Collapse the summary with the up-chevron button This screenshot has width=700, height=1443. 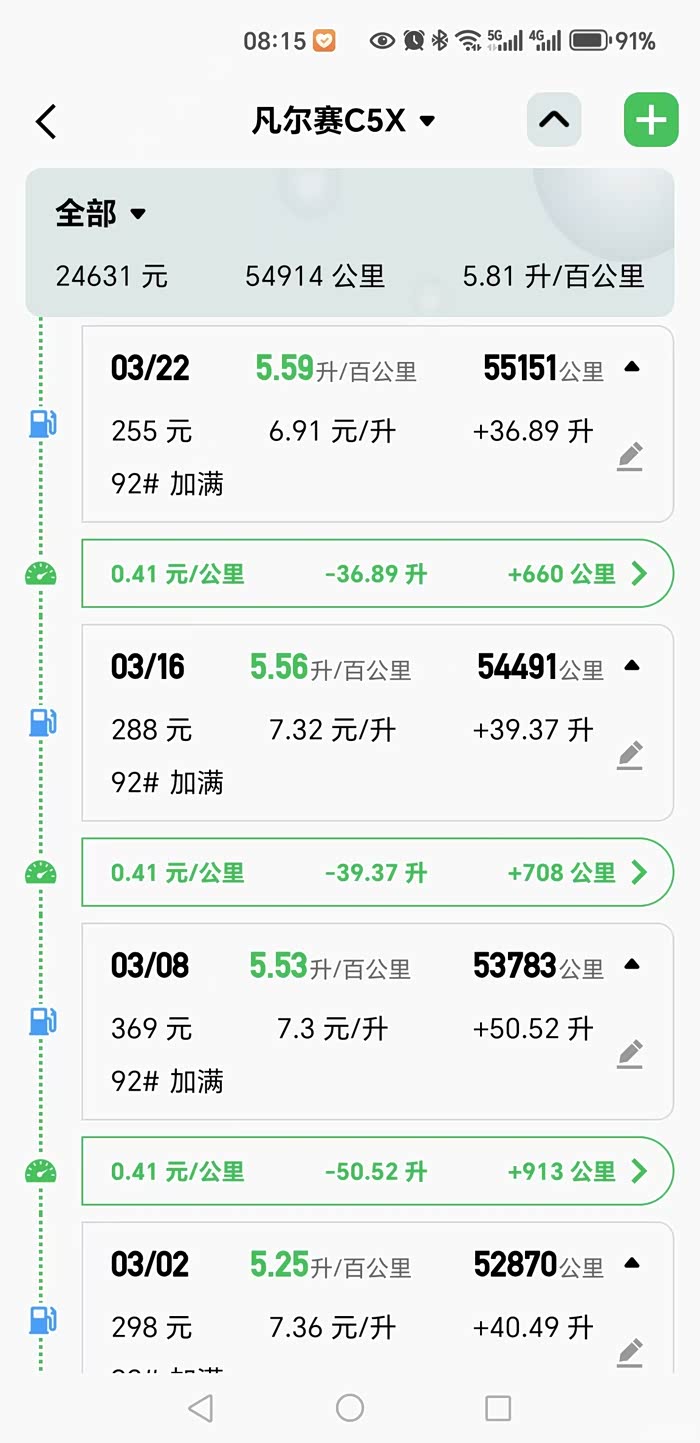553,121
